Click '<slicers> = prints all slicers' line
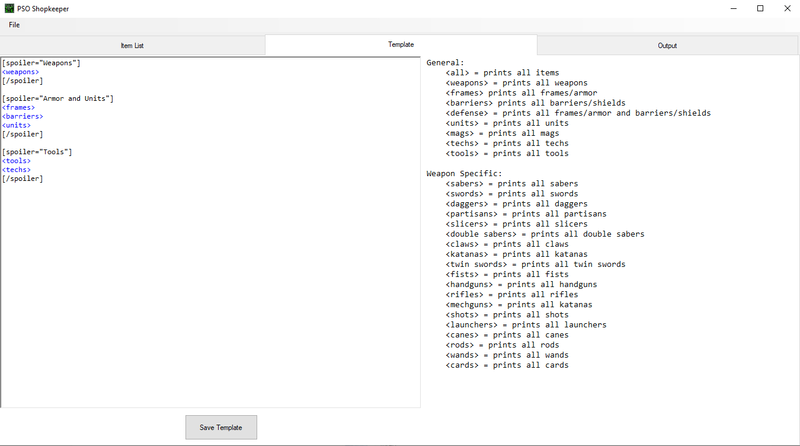The image size is (800, 446). click(x=516, y=224)
